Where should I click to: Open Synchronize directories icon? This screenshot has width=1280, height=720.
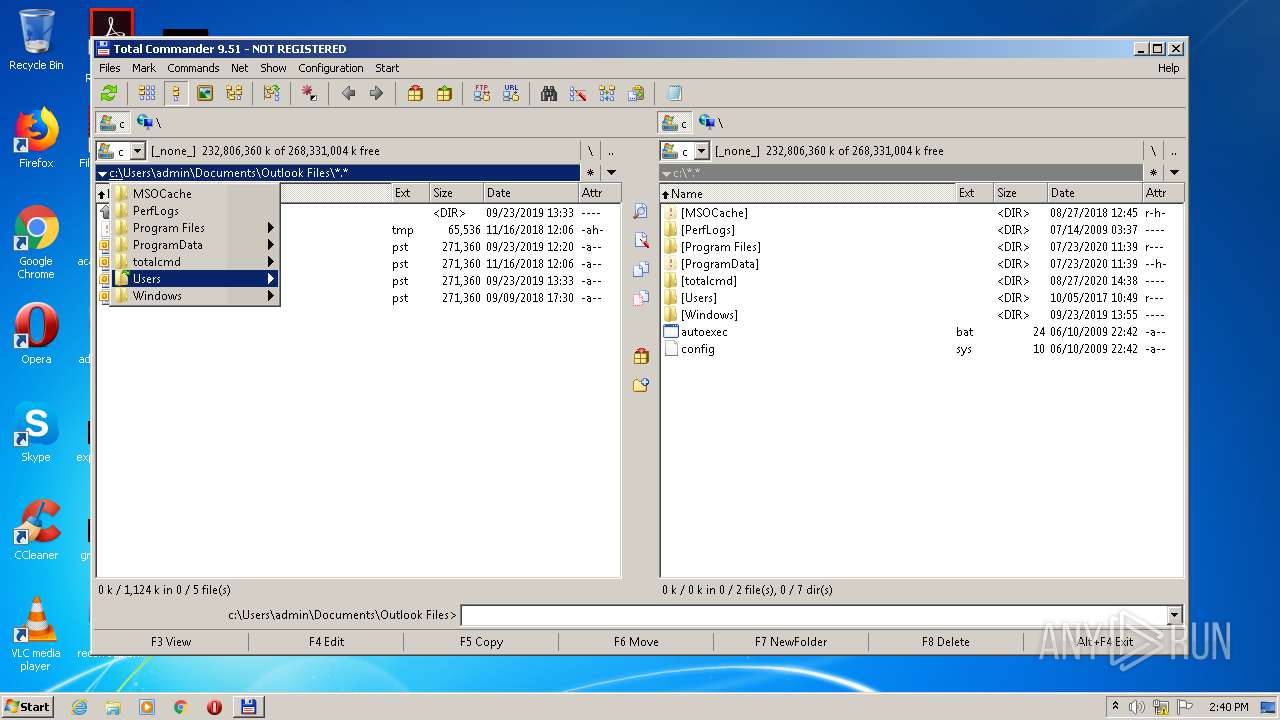tap(607, 93)
